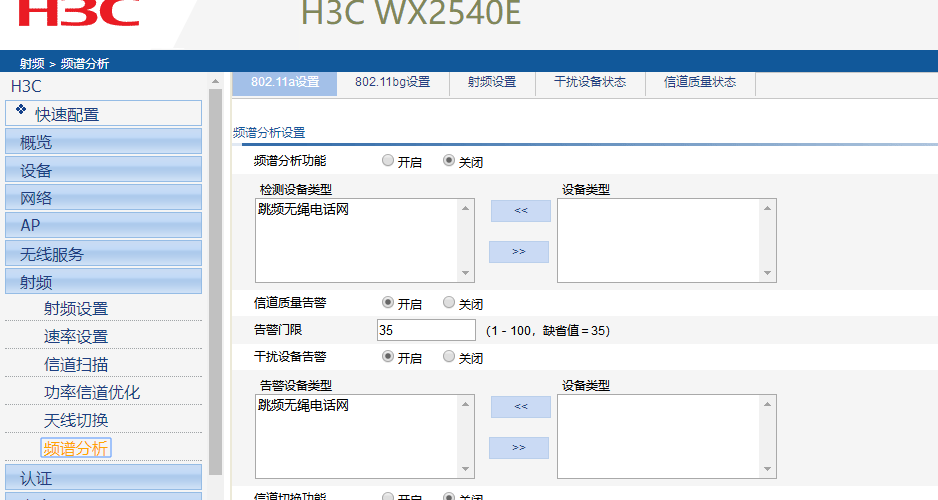This screenshot has height=500, width=938.
Task: Select 关闭 for 频谱分析功能
Action: coord(449,160)
